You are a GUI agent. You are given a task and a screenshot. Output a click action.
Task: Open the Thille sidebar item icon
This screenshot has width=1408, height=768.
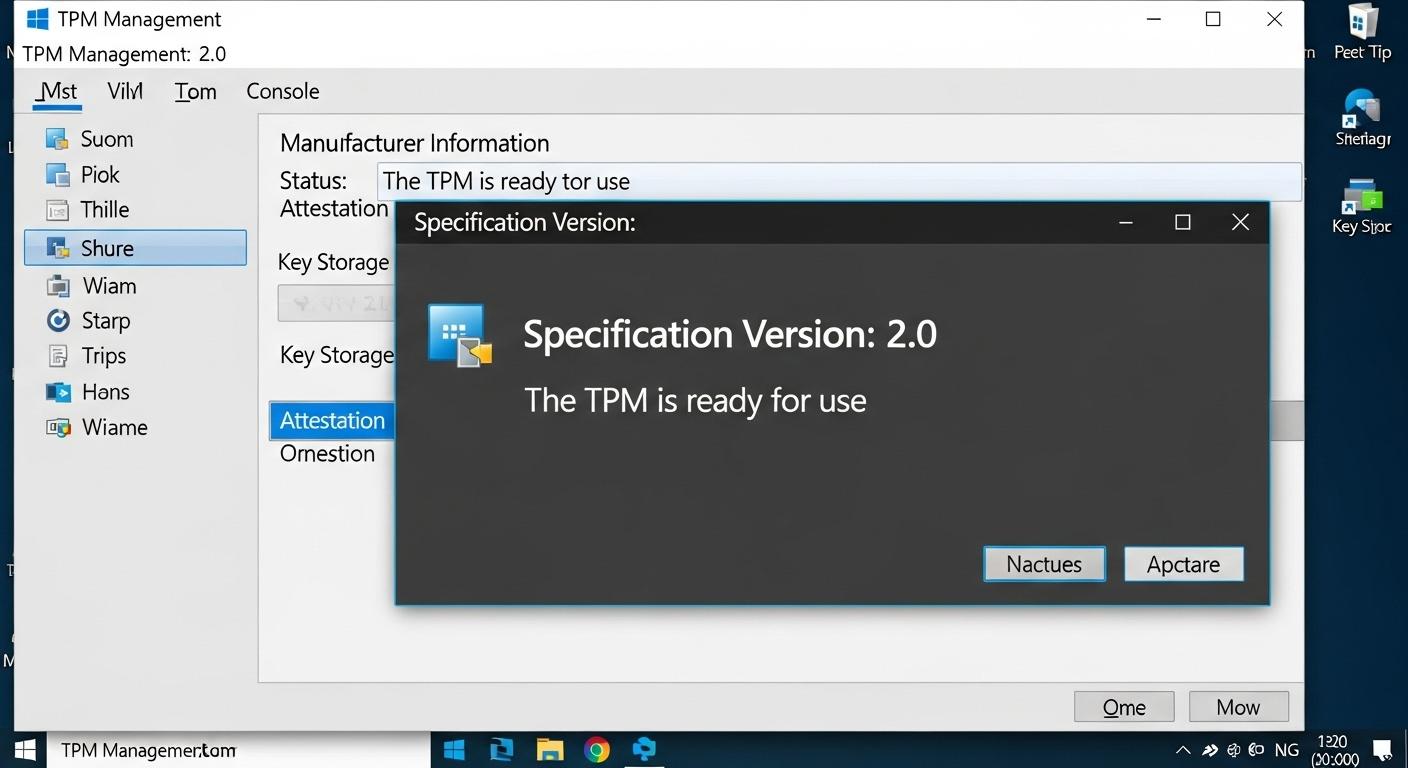(57, 210)
